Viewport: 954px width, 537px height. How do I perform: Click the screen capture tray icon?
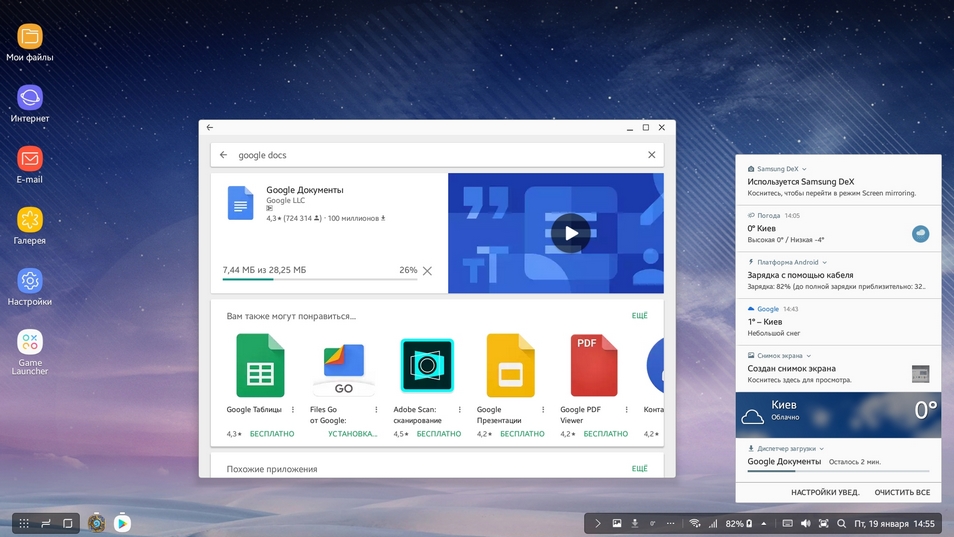tap(823, 524)
